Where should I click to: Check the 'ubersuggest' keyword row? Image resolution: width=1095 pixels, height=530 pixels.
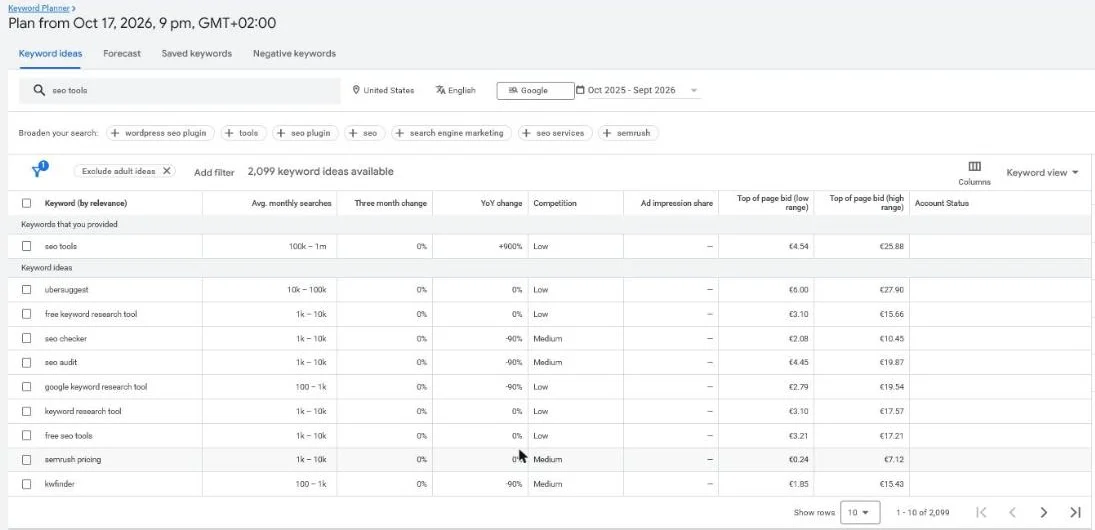(27, 289)
